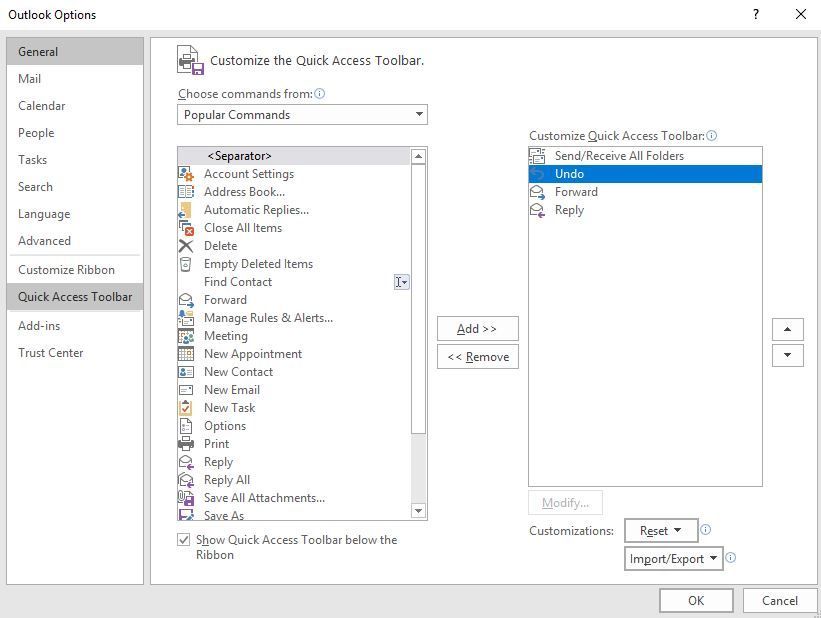821x618 pixels.
Task: Click the Forward icon in the Quick Access Toolbar list
Action: (x=537, y=192)
